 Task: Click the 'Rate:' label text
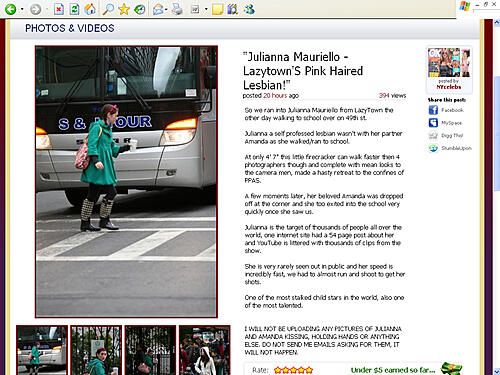(260, 370)
